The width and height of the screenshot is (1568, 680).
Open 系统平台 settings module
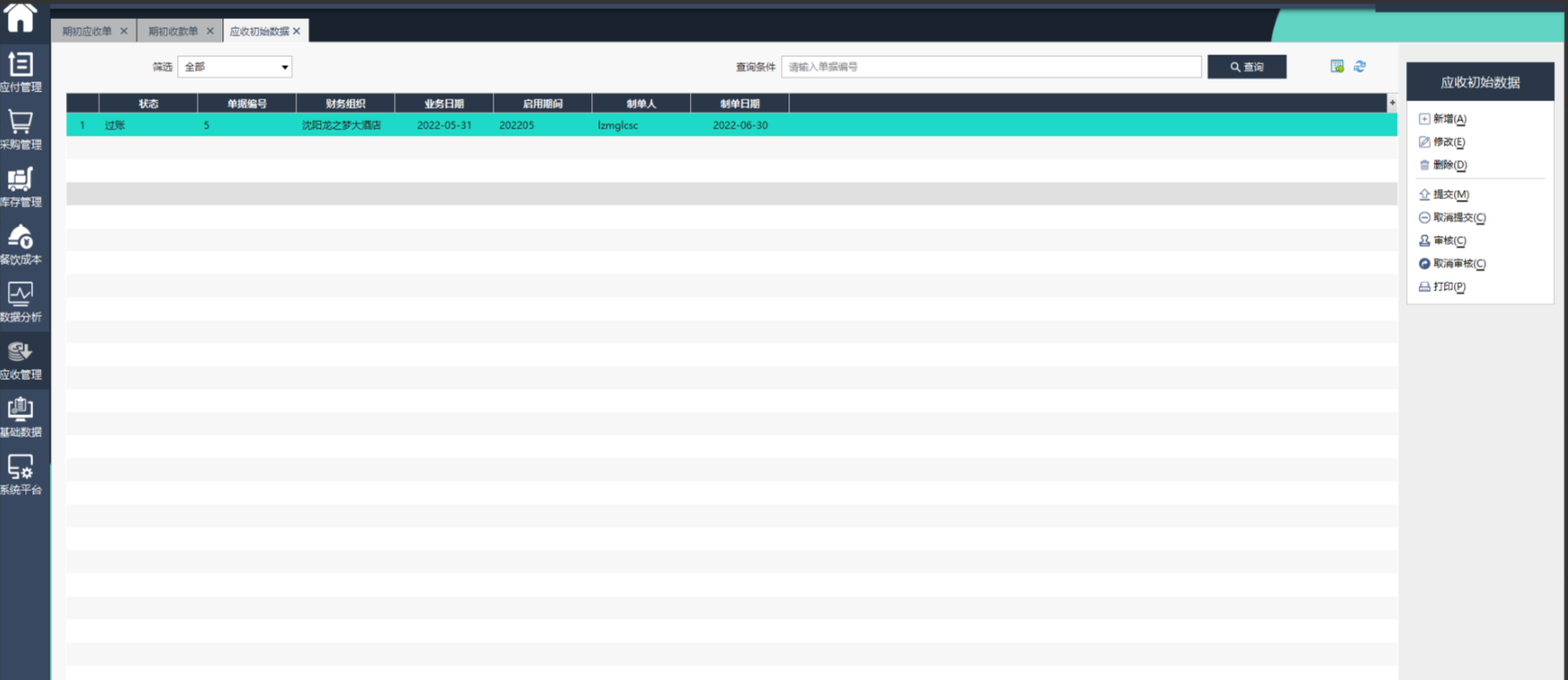21,475
